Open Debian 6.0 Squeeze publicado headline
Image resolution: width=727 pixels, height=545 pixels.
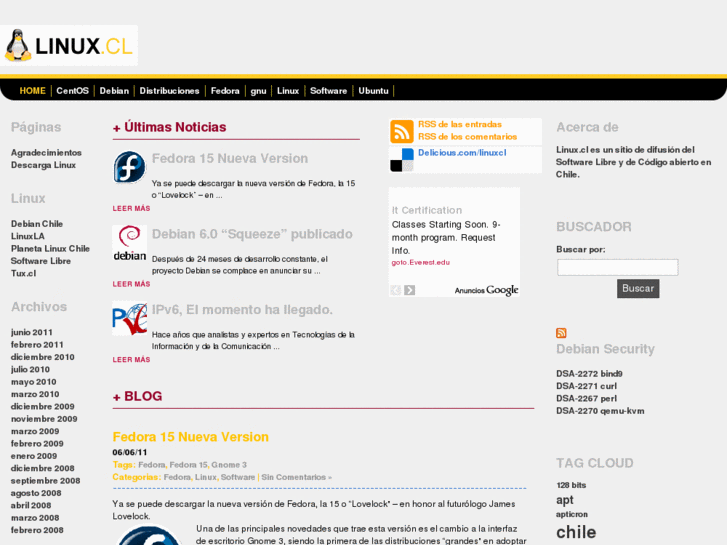tap(252, 234)
